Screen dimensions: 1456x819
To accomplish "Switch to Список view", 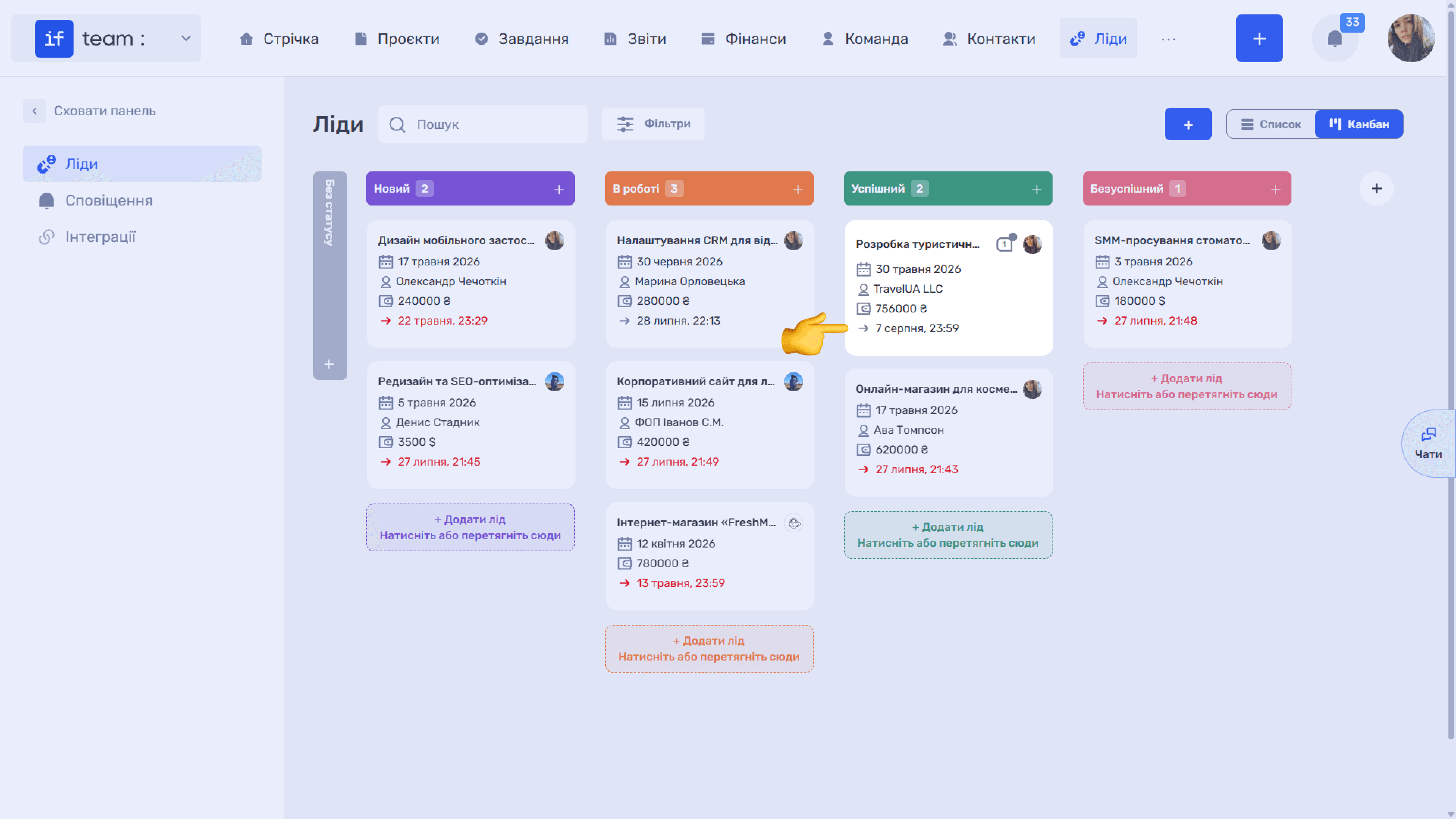I will coord(1271,124).
